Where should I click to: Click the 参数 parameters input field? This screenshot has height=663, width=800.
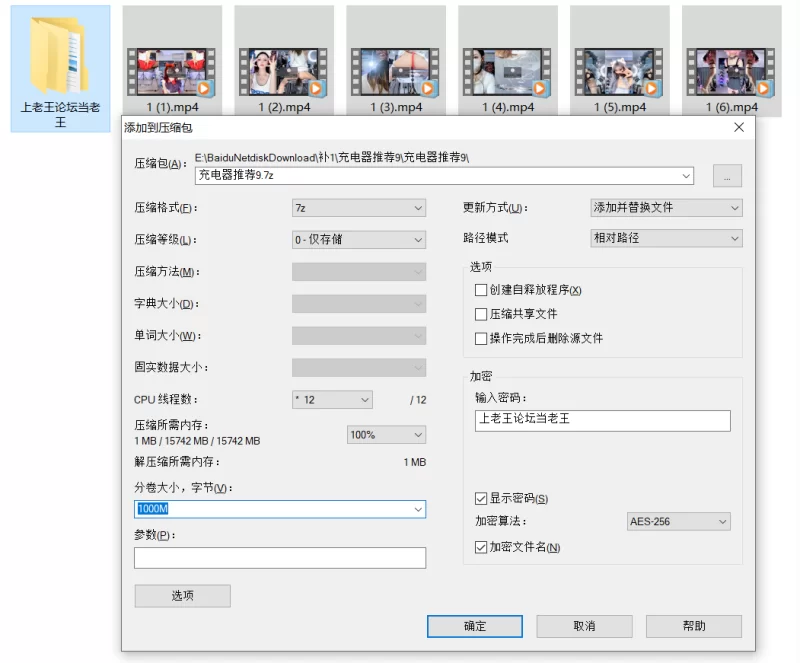(280, 558)
